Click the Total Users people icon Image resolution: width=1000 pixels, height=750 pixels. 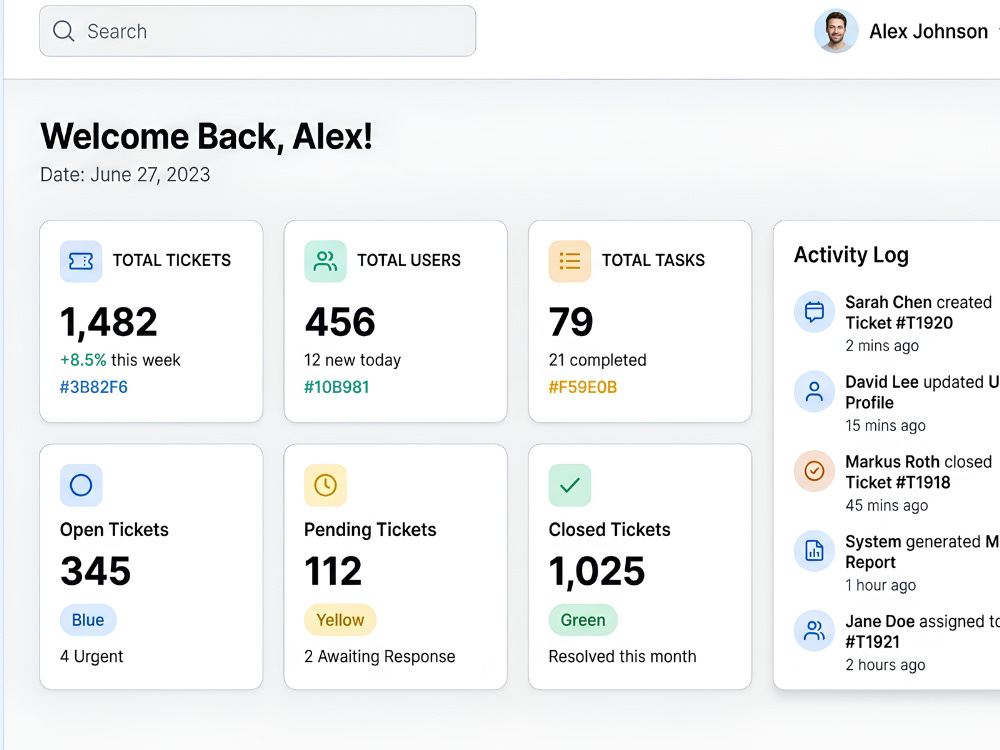click(x=325, y=261)
